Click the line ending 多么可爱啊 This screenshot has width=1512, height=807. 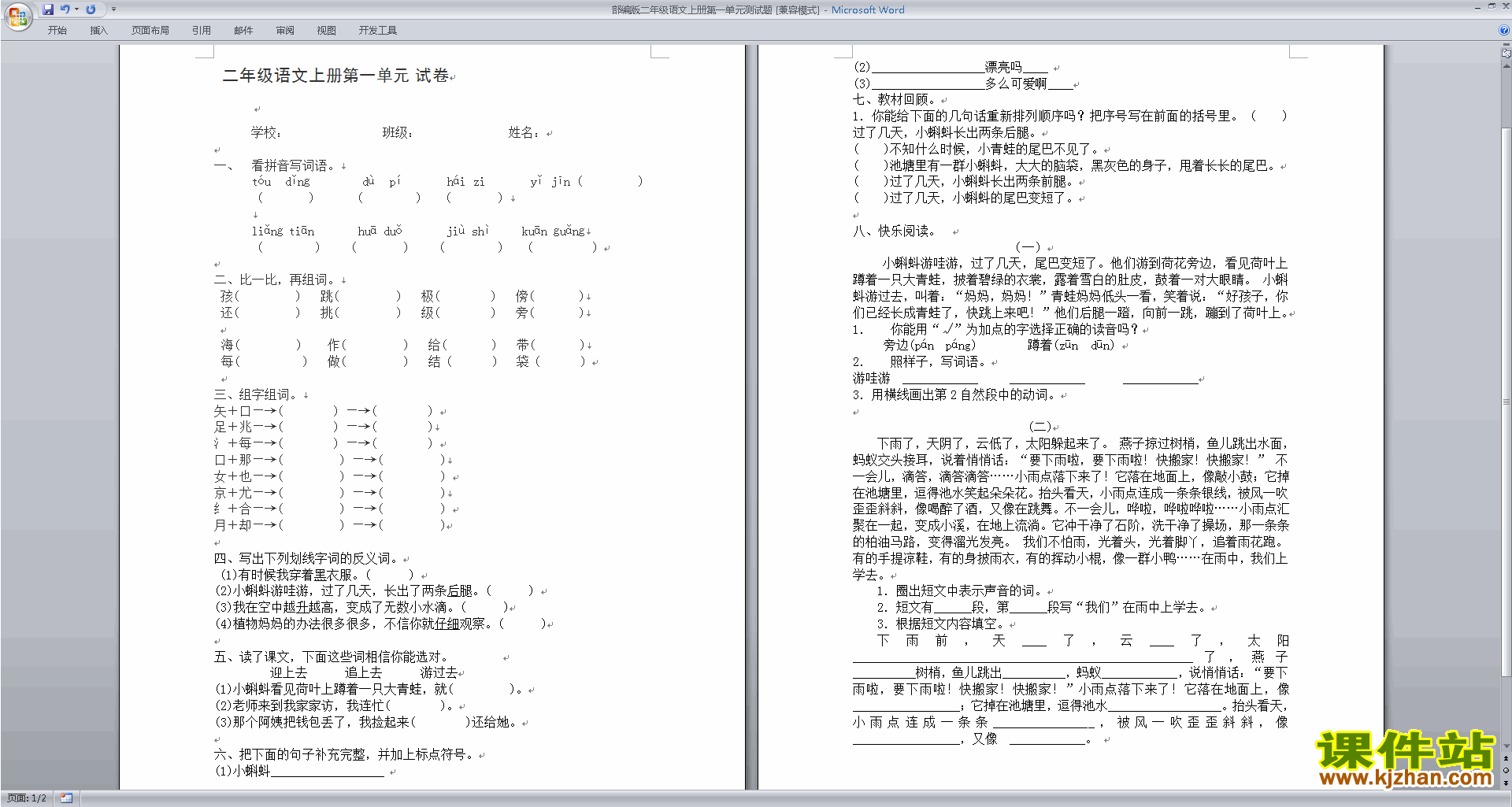pyautogui.click(x=963, y=83)
